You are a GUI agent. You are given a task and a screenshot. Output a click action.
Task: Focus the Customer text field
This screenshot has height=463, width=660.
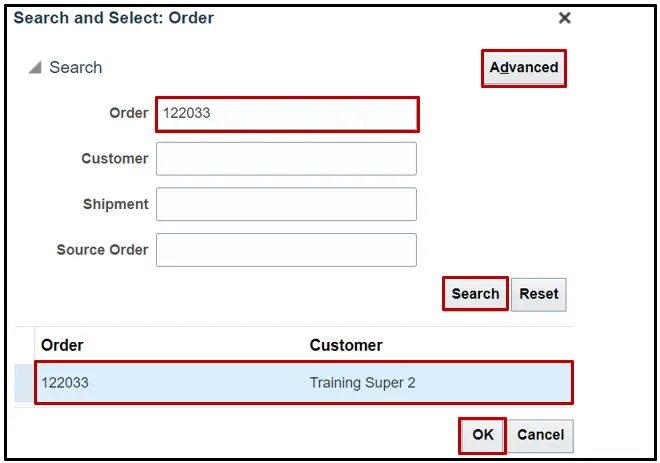(x=286, y=159)
